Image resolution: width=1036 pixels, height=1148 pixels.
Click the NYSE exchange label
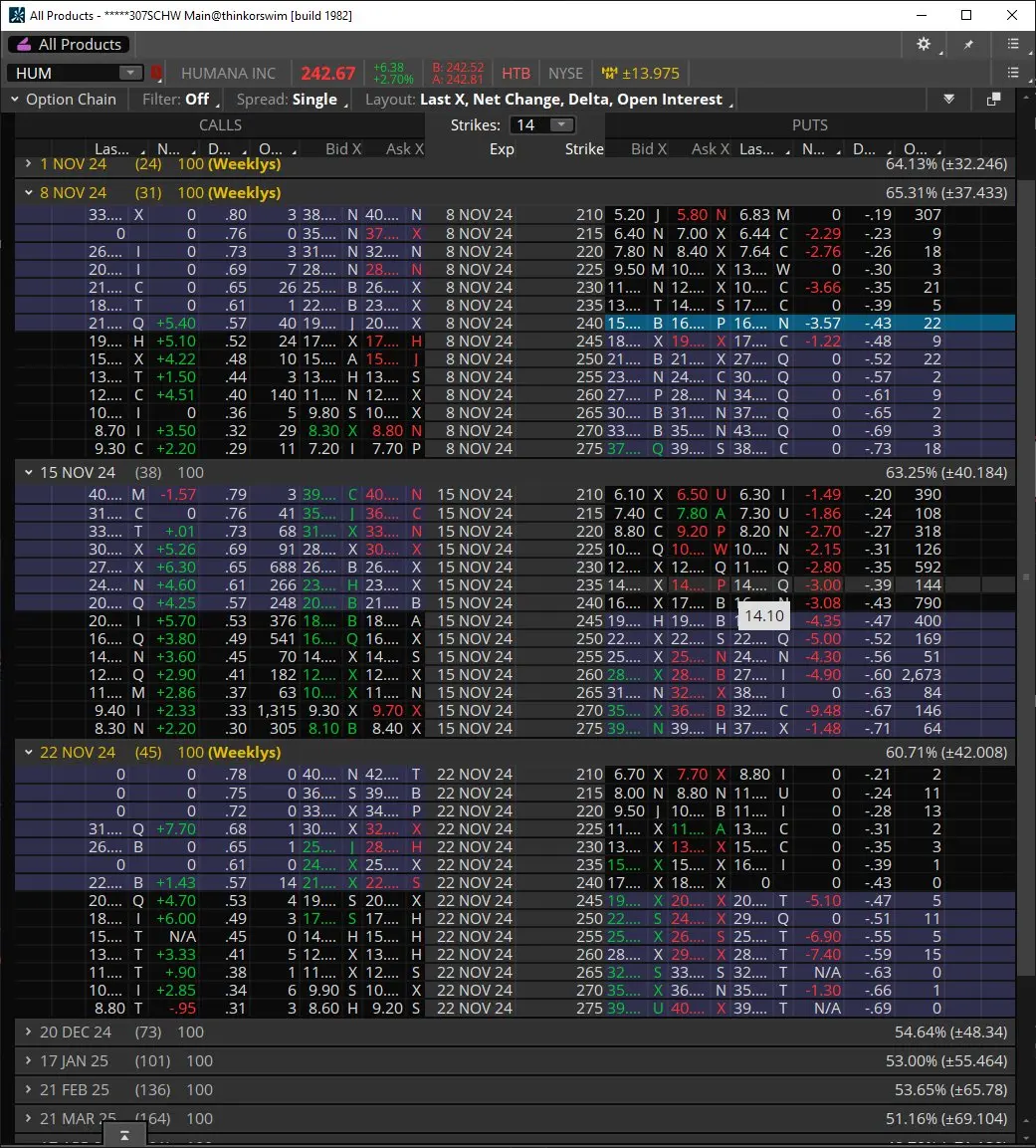pyautogui.click(x=565, y=74)
